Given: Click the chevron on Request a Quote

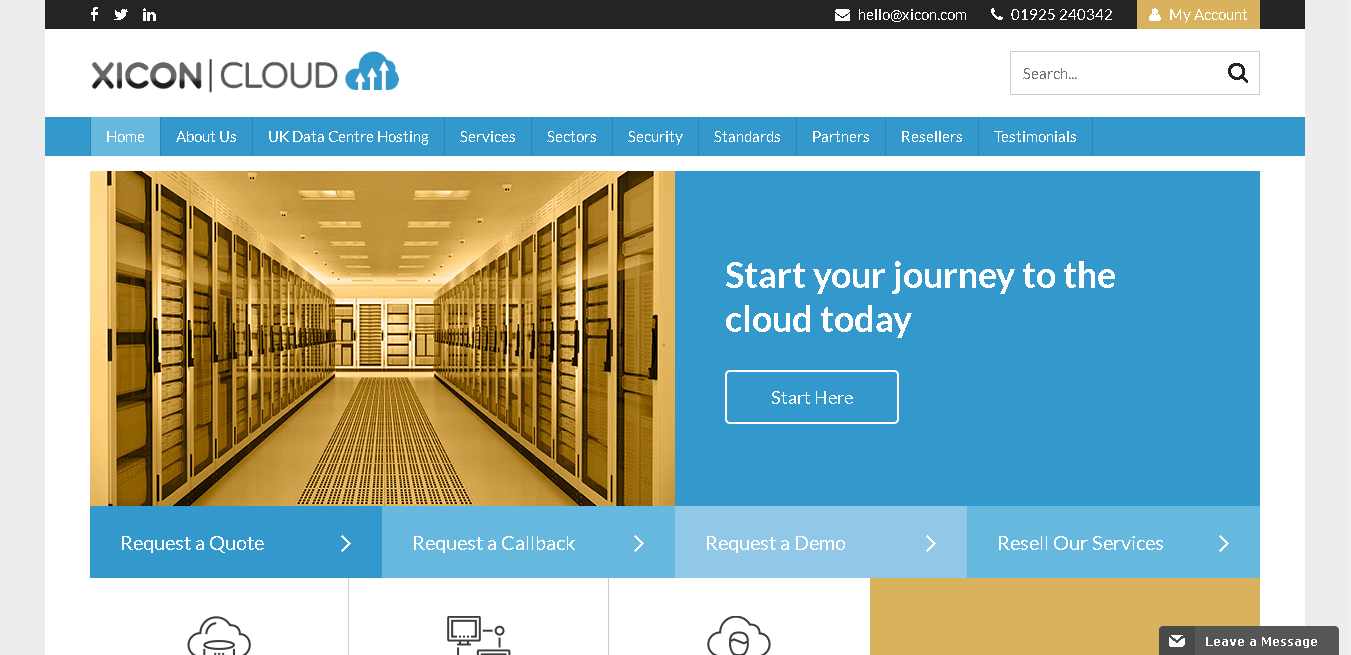Looking at the screenshot, I should tap(346, 543).
